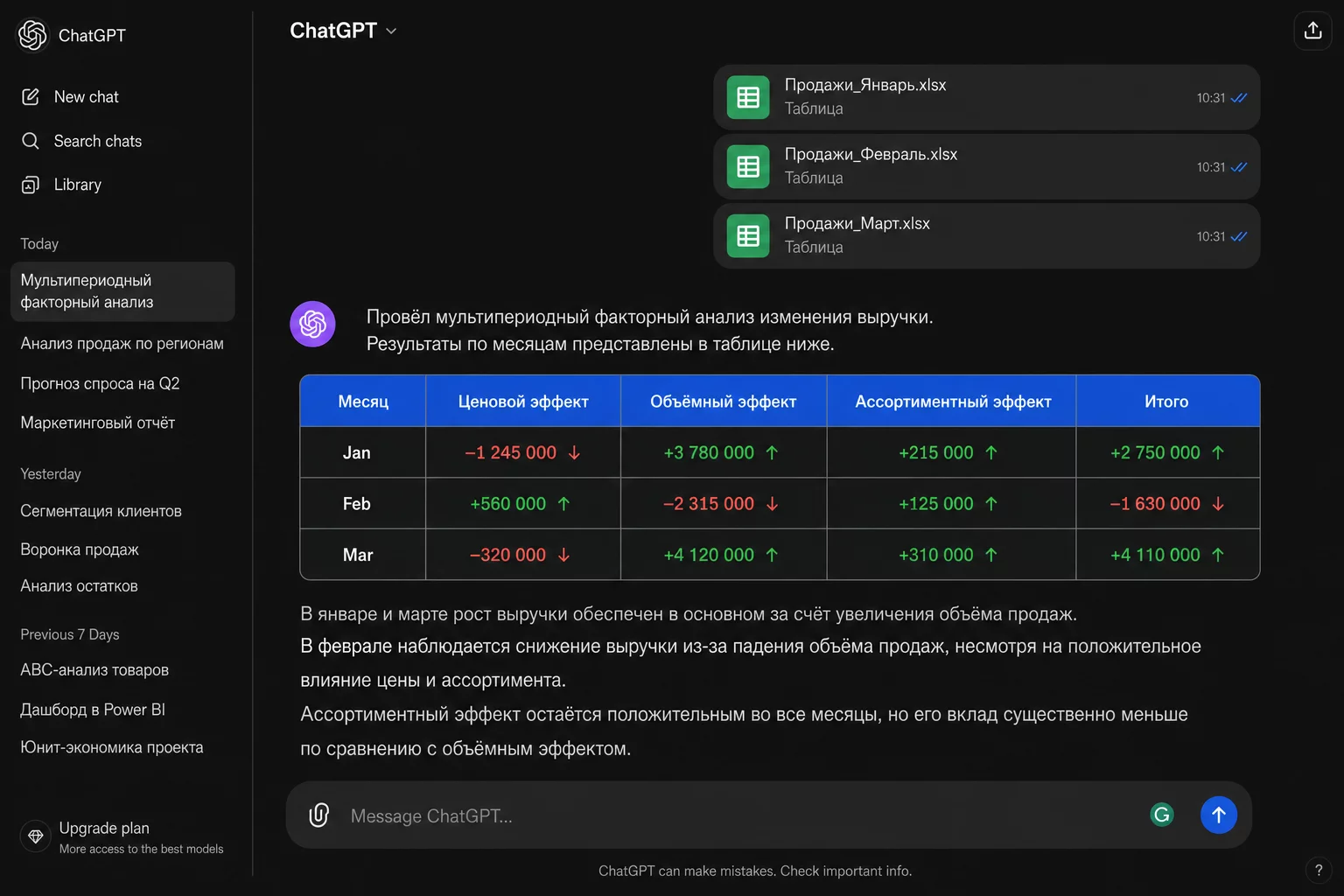The width and height of the screenshot is (1344, 896).
Task: Click the +3 780 000 volume effect cell
Action: click(x=724, y=452)
